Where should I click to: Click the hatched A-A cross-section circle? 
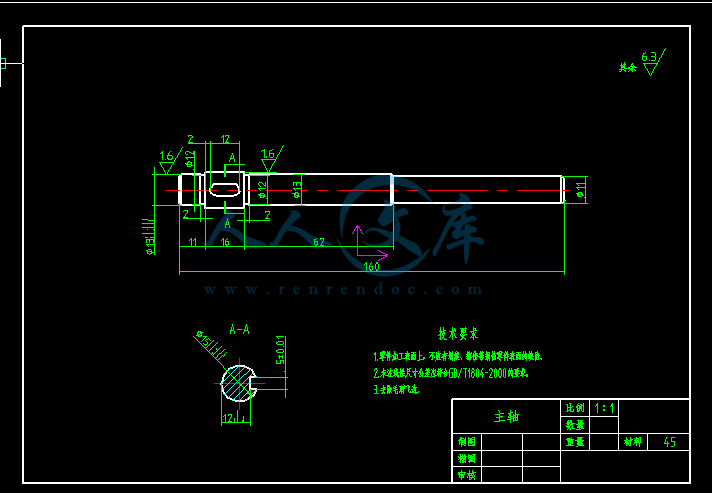(238, 381)
